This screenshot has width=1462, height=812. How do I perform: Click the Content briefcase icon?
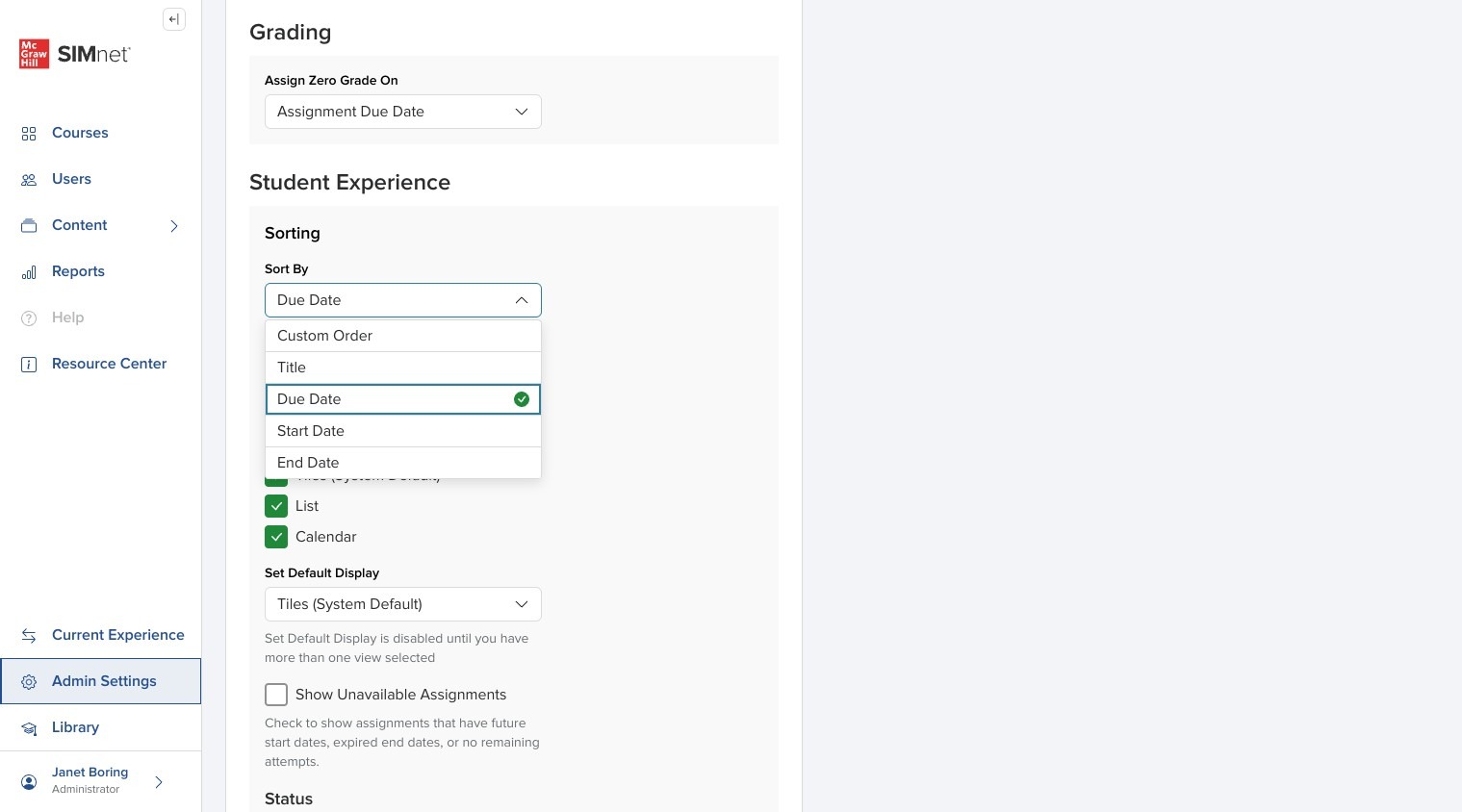click(29, 226)
